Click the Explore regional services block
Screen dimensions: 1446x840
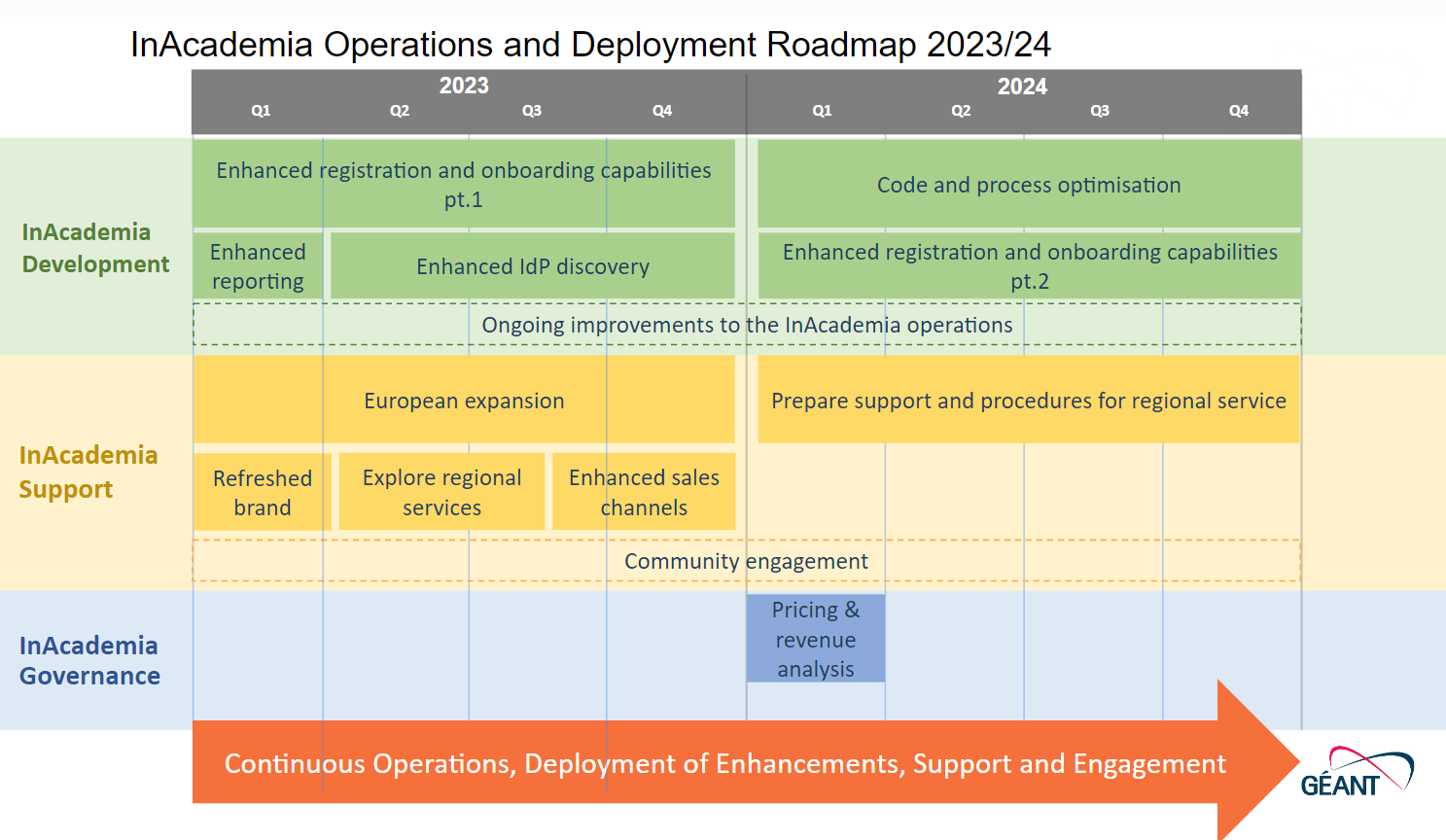tap(441, 492)
